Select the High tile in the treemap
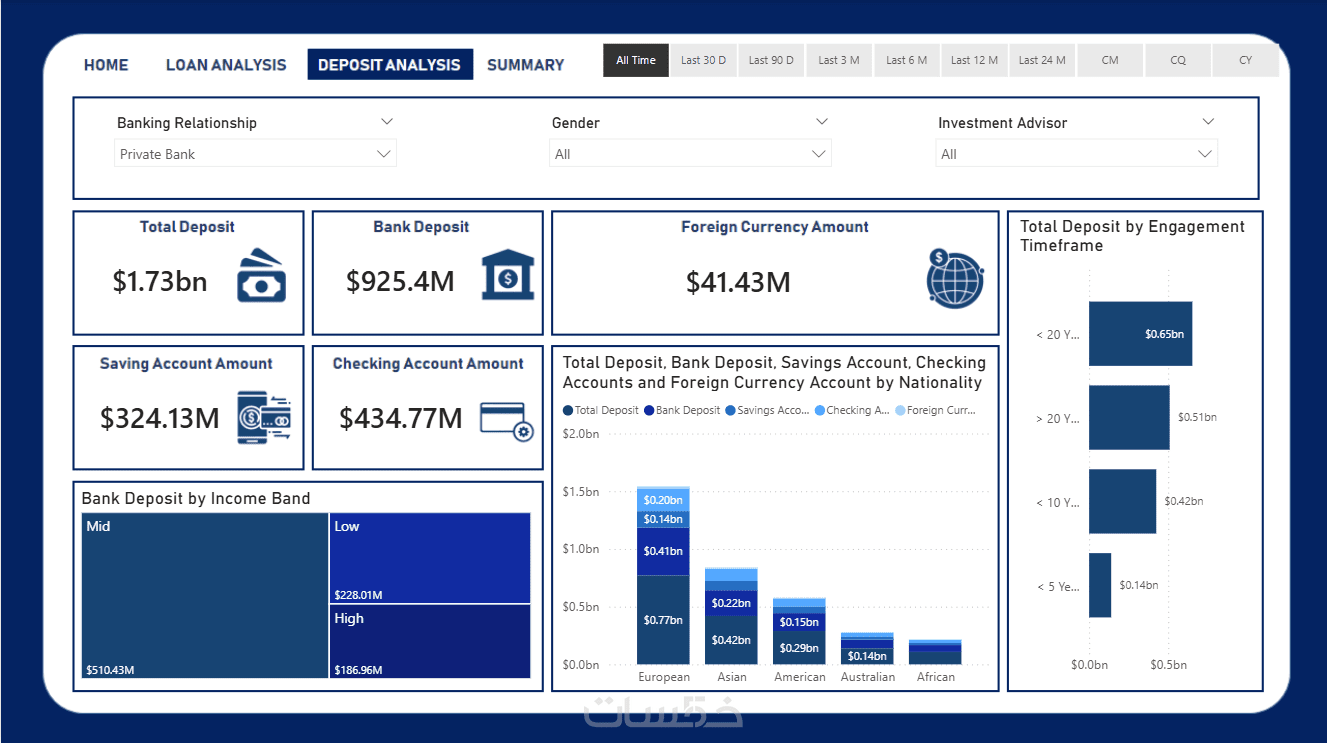 point(430,642)
